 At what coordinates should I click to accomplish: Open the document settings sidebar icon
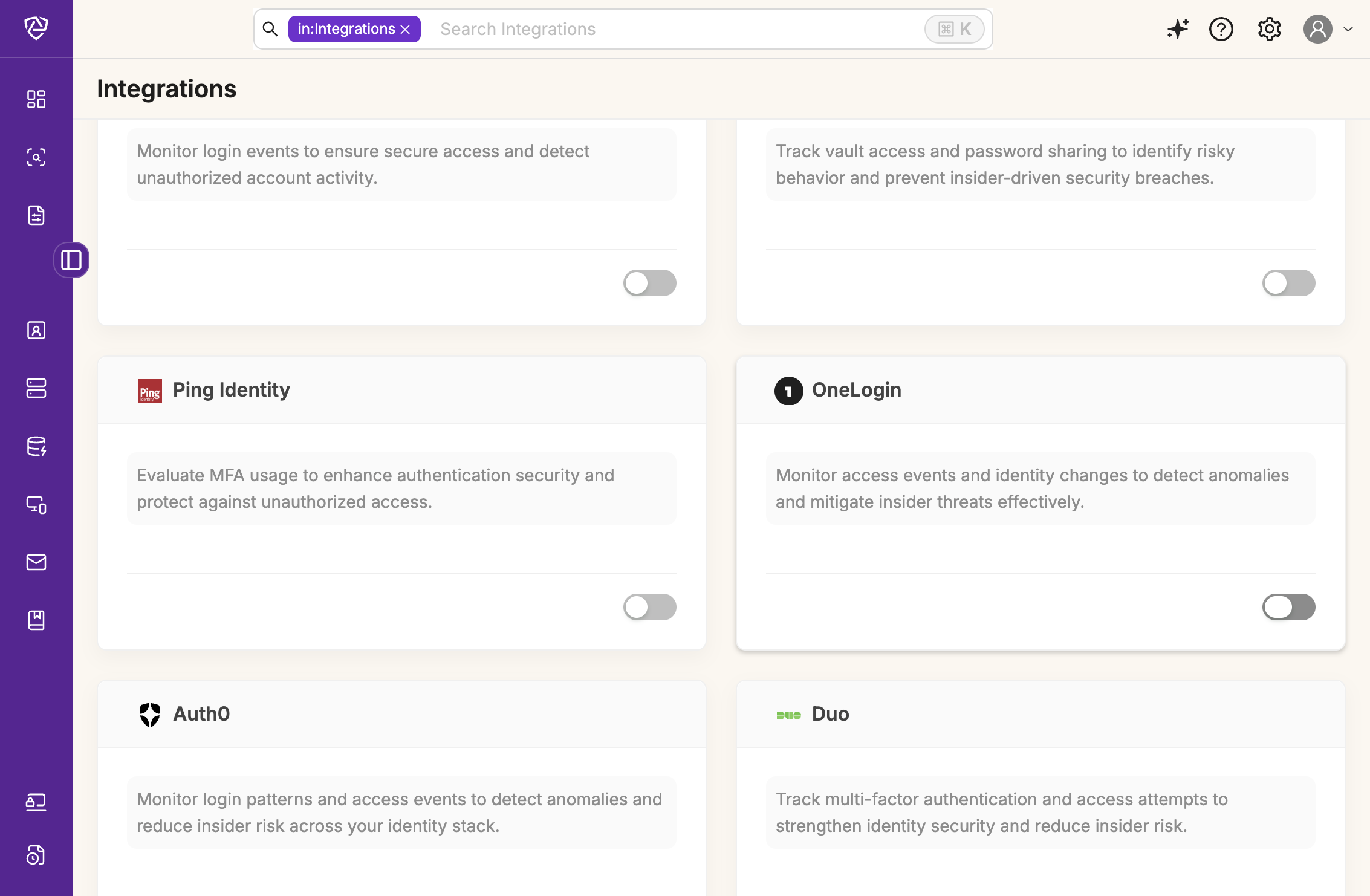click(36, 215)
